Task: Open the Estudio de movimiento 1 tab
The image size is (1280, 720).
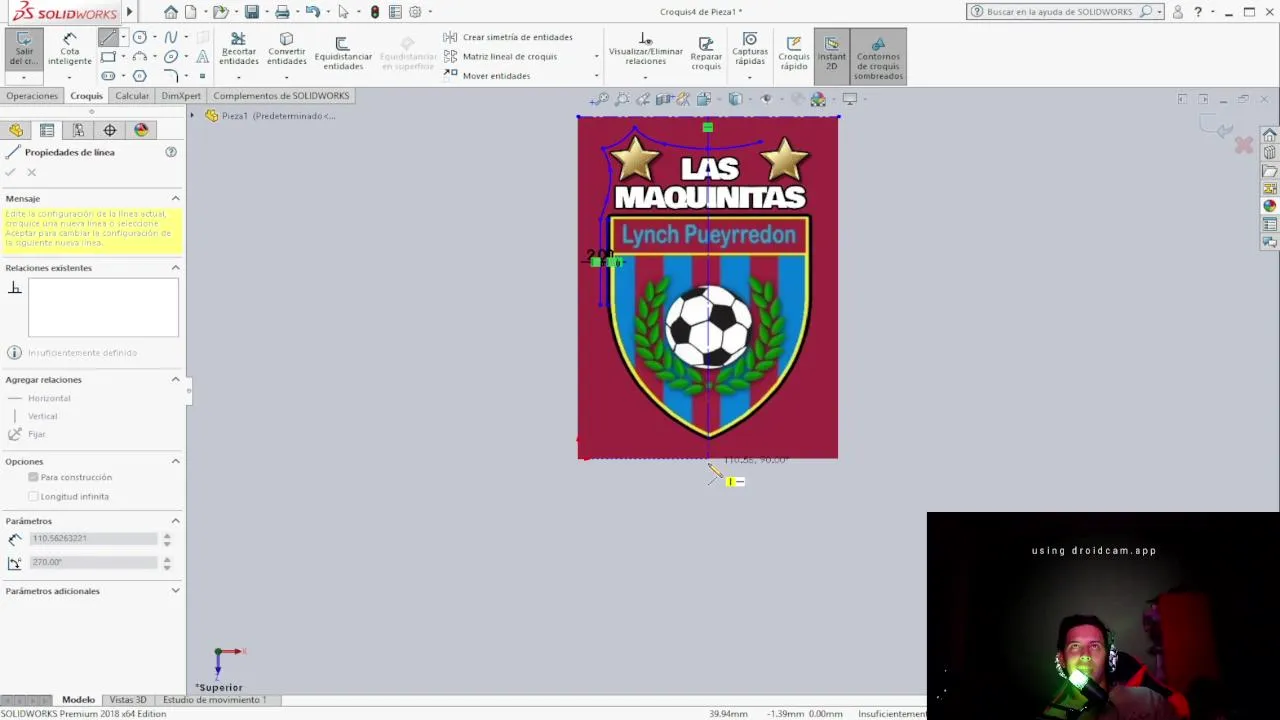Action: (x=214, y=700)
